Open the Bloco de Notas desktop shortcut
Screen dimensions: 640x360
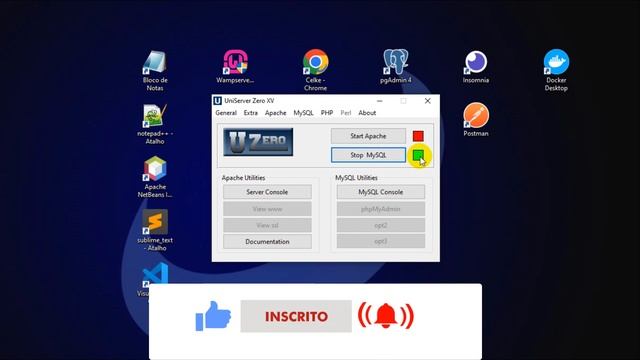coord(155,70)
